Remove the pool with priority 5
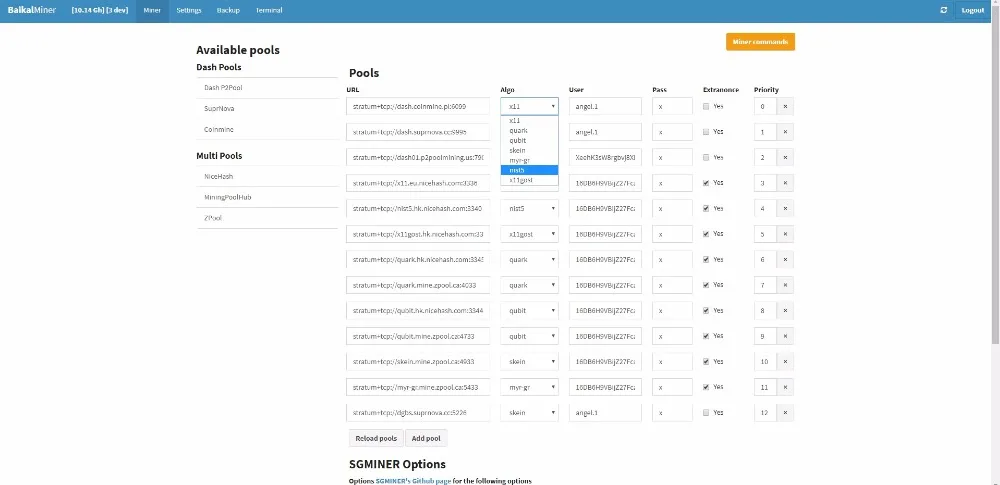The width and height of the screenshot is (1000, 485). tap(785, 234)
